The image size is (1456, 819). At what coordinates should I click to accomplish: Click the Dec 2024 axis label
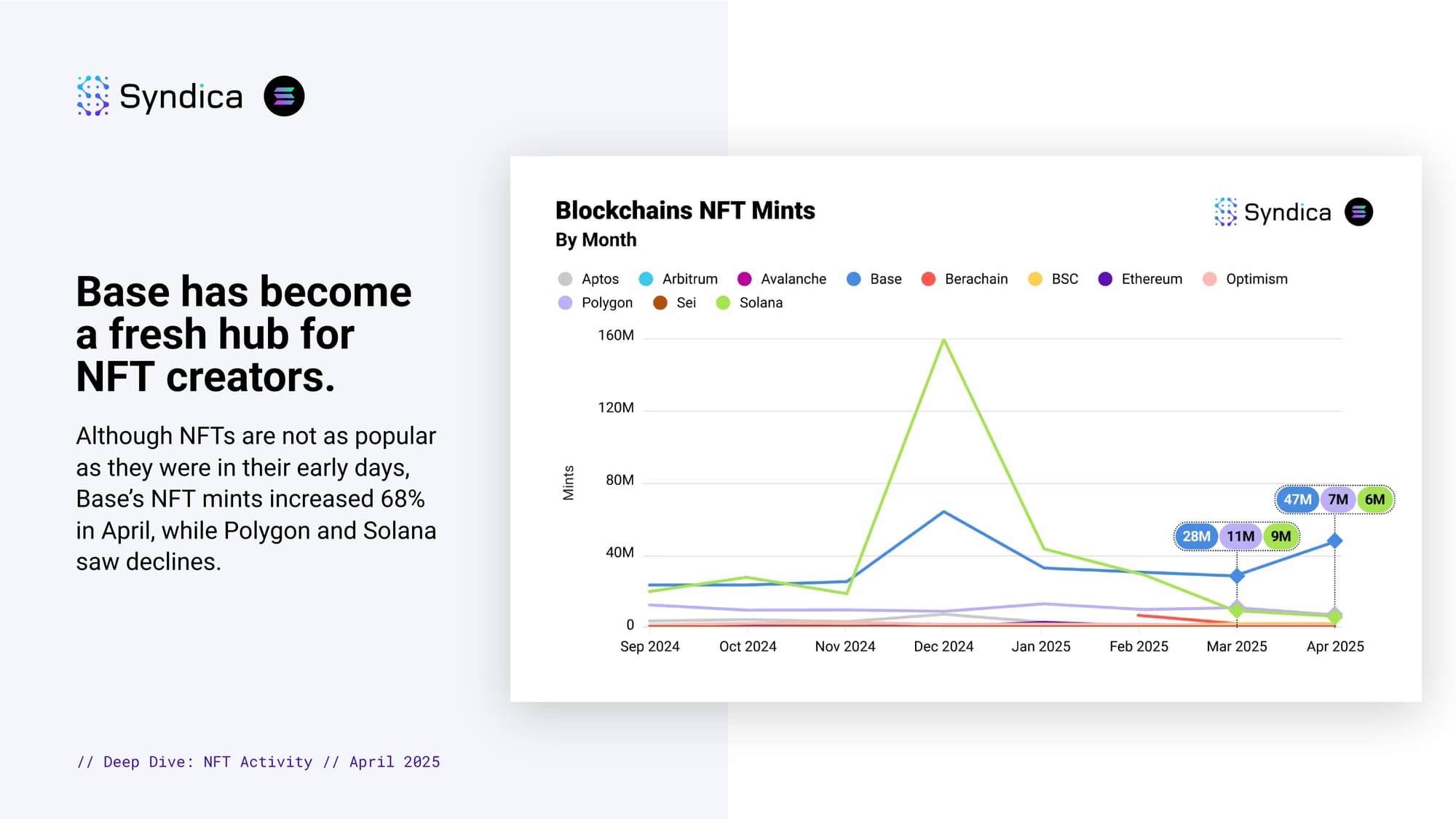pyautogui.click(x=943, y=646)
